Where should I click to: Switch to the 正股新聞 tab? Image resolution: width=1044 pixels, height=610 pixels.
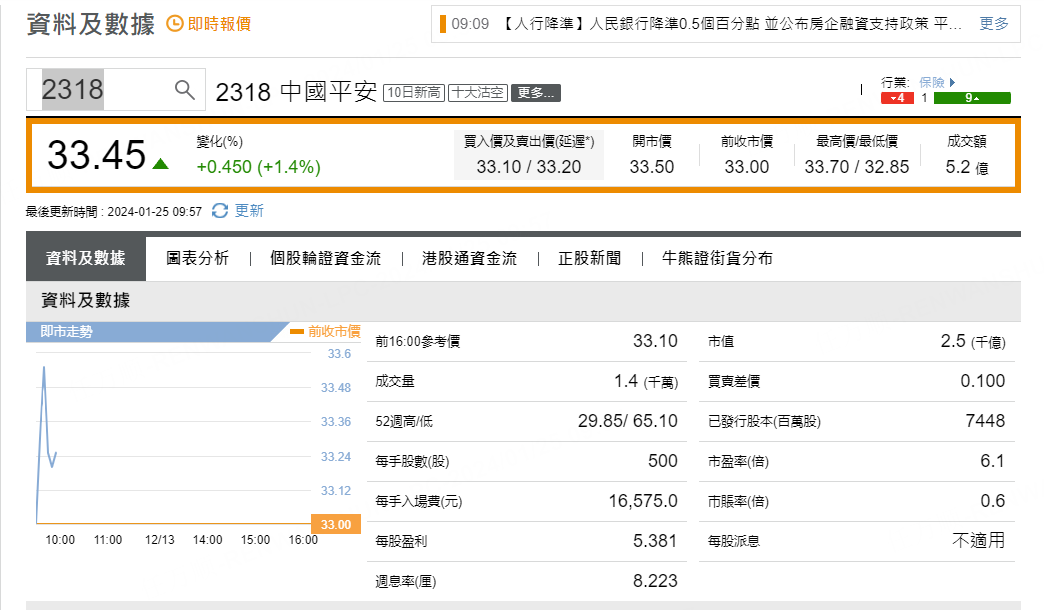(x=589, y=258)
